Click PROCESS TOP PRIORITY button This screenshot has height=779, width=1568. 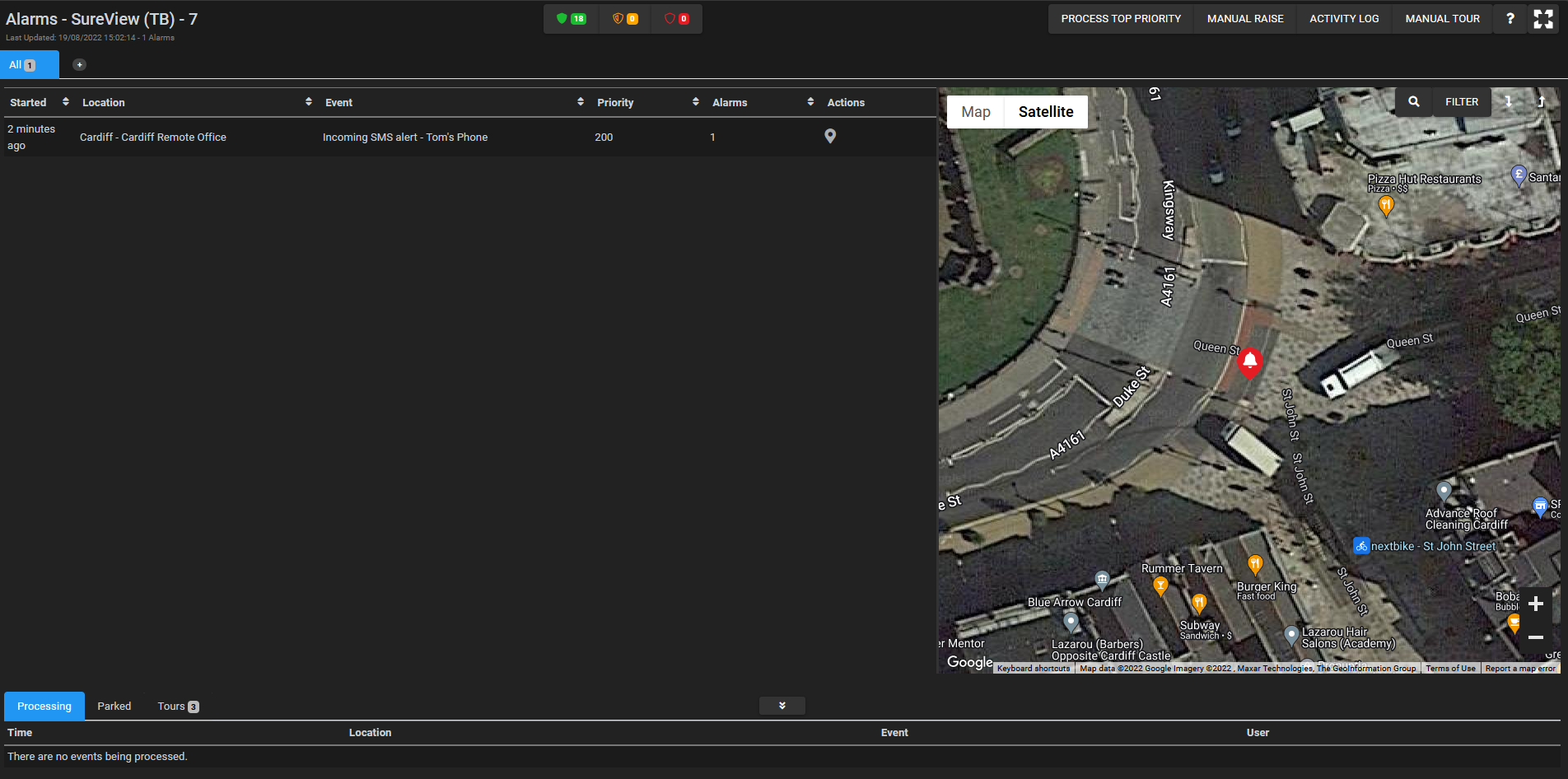pos(1121,19)
